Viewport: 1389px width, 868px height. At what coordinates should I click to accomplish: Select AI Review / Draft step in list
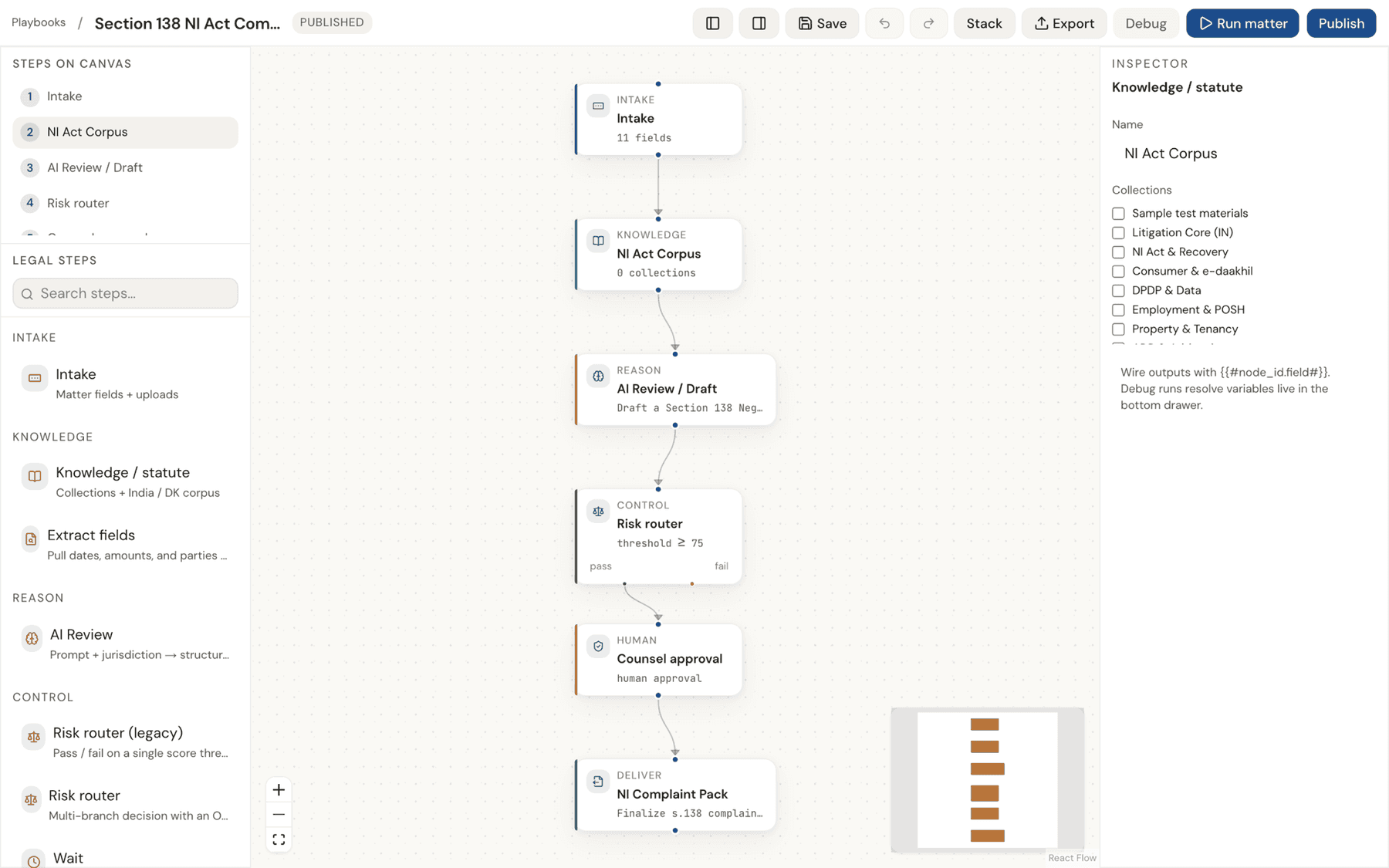click(x=125, y=167)
